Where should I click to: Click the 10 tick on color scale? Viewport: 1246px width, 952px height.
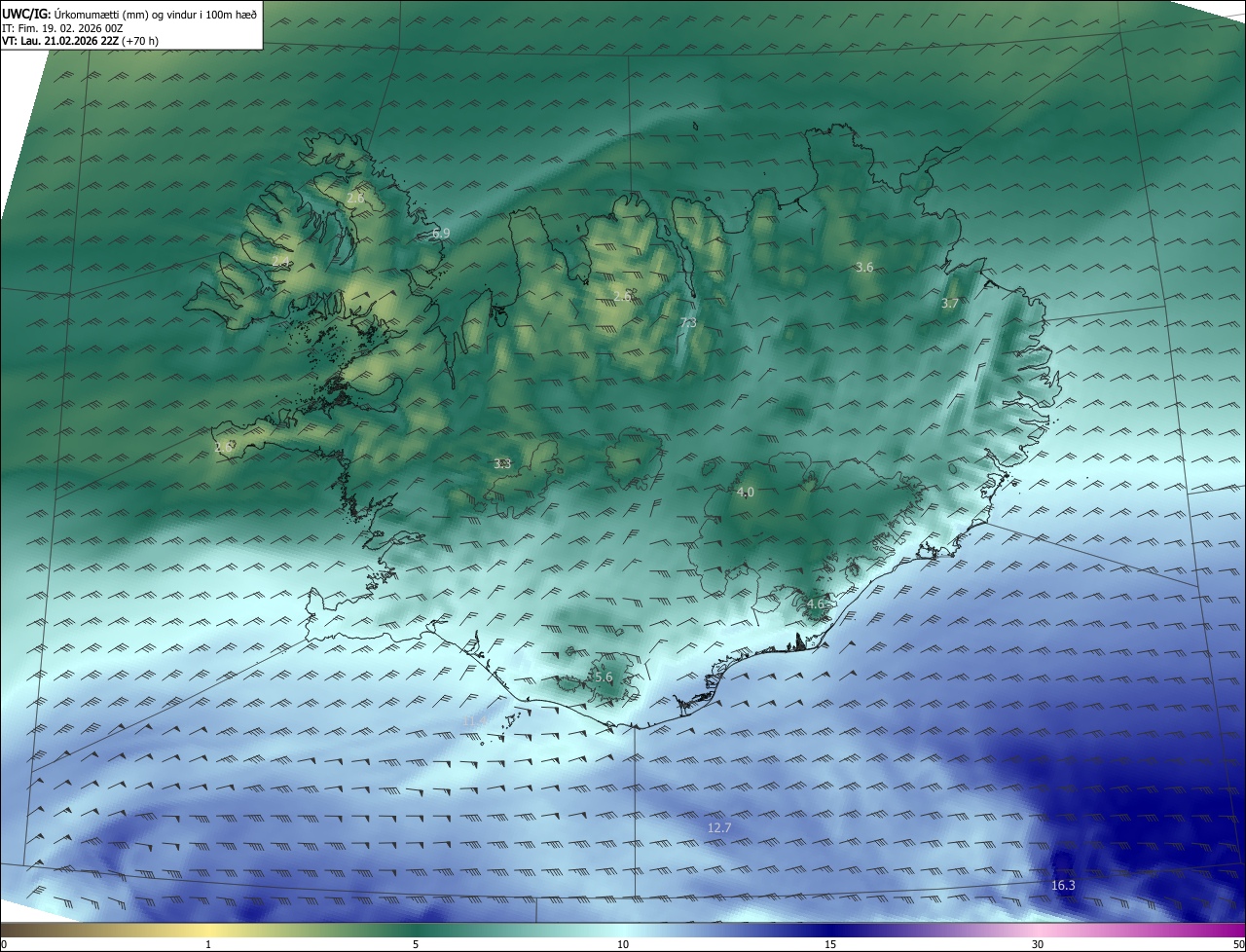pyautogui.click(x=623, y=944)
